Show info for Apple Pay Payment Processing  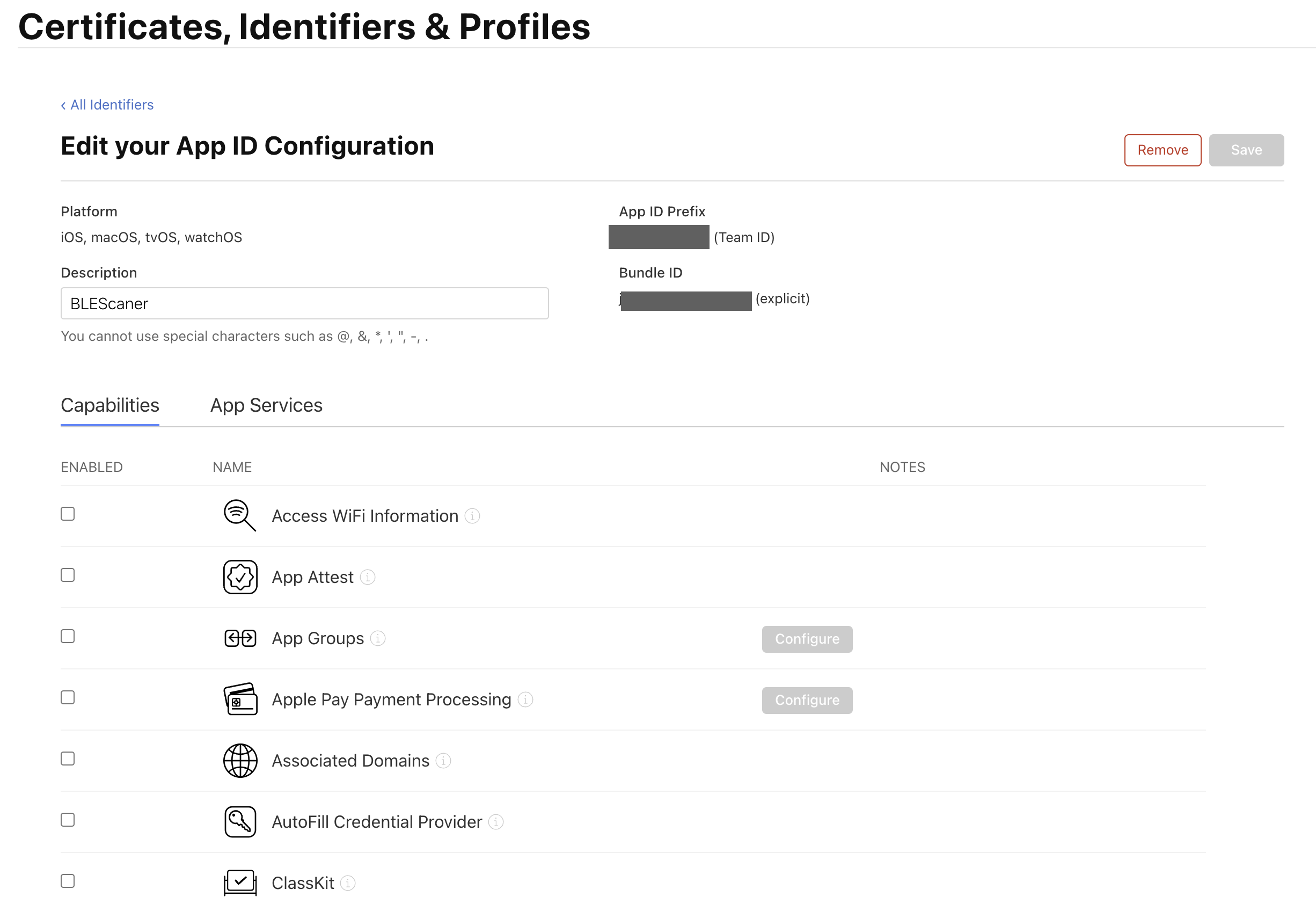tap(525, 699)
